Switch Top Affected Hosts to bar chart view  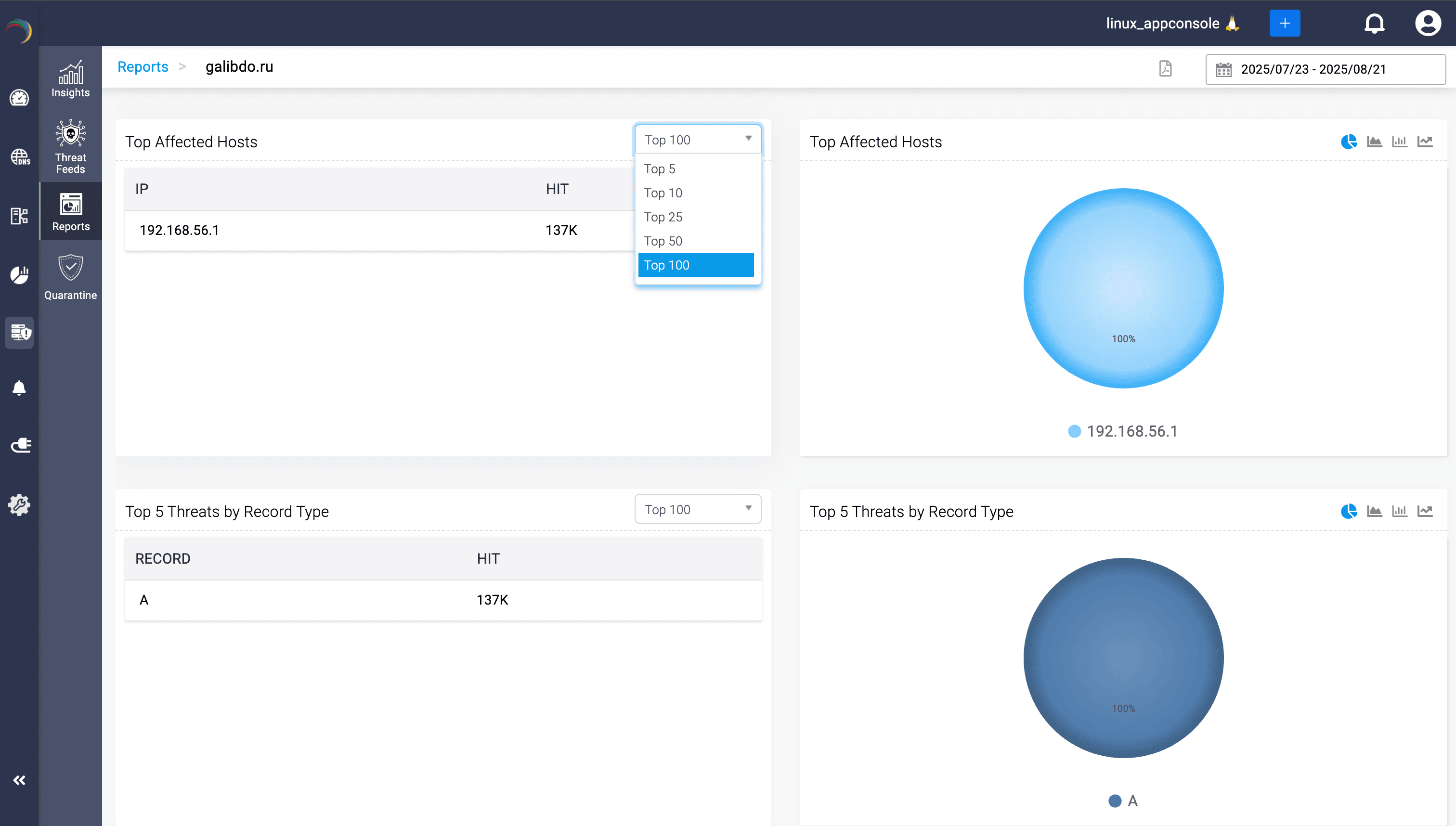pyautogui.click(x=1400, y=142)
